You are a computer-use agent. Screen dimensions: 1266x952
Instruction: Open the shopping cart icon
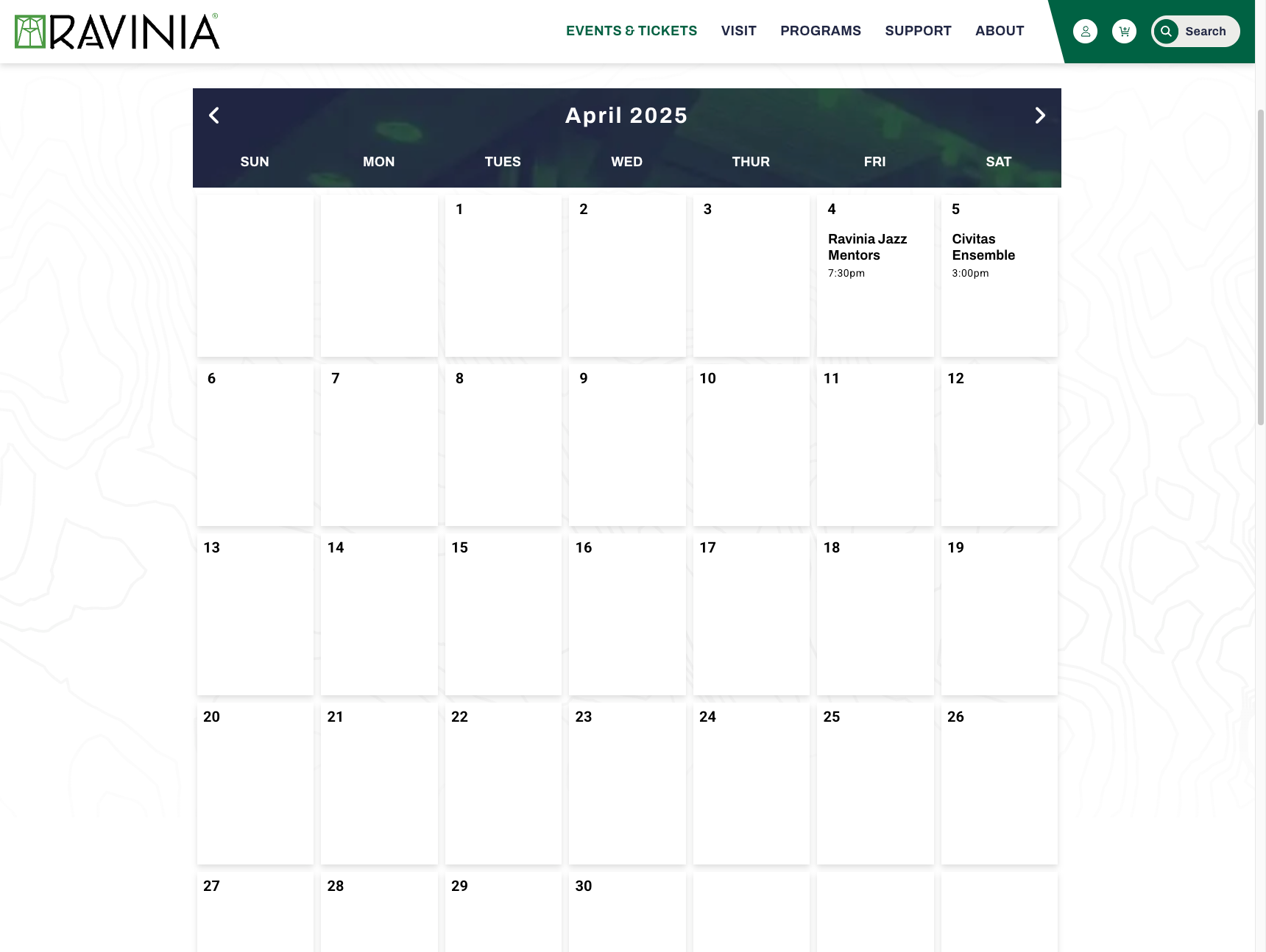point(1124,32)
